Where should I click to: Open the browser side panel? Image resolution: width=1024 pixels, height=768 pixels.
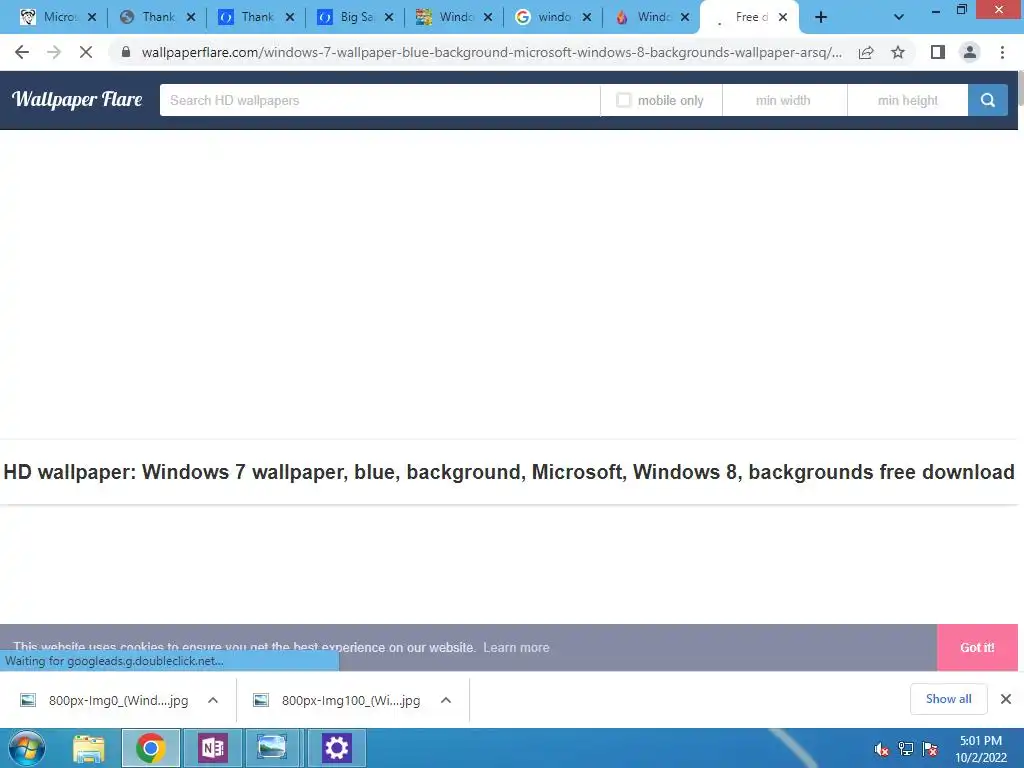pyautogui.click(x=938, y=52)
